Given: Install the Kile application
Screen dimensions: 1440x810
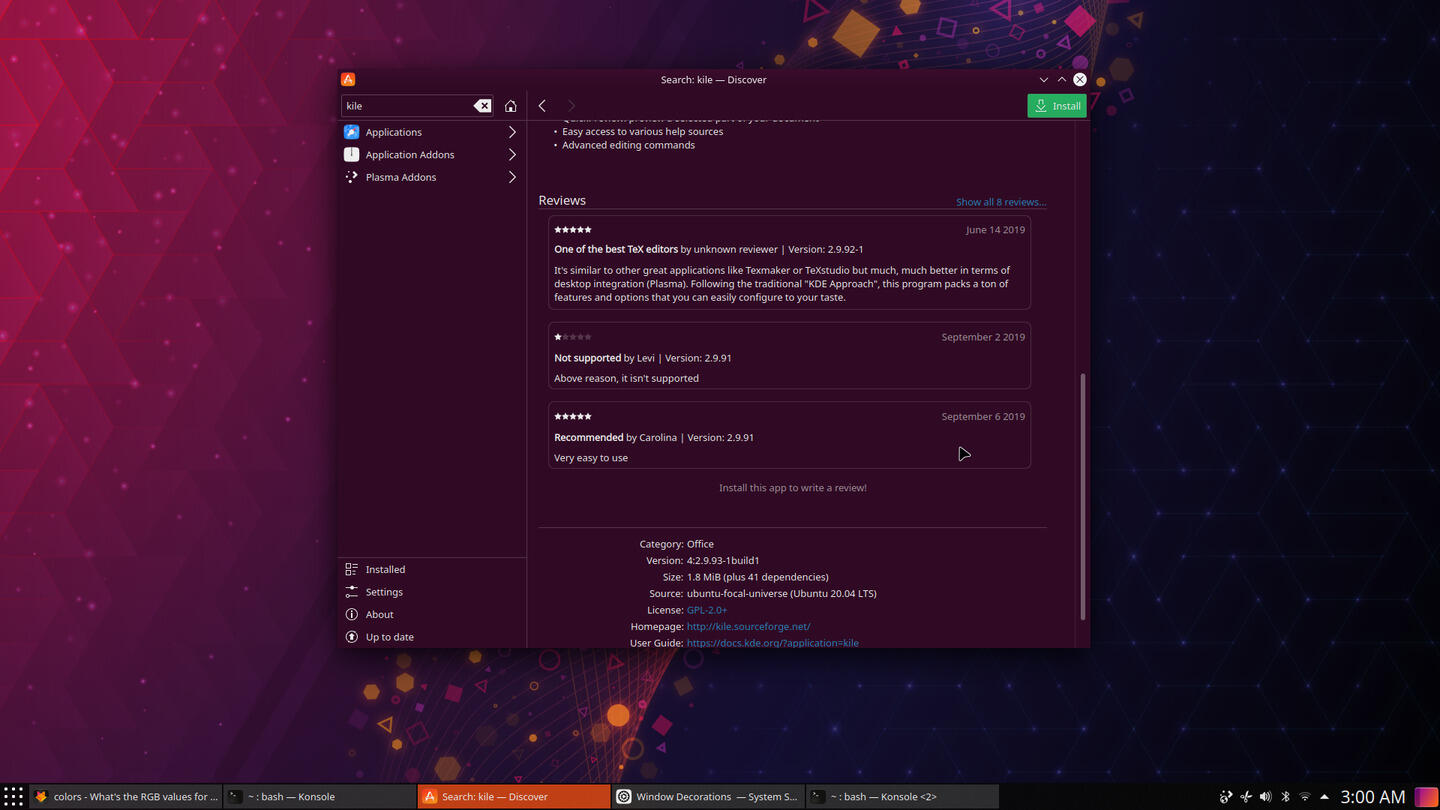Looking at the screenshot, I should [x=1057, y=106].
